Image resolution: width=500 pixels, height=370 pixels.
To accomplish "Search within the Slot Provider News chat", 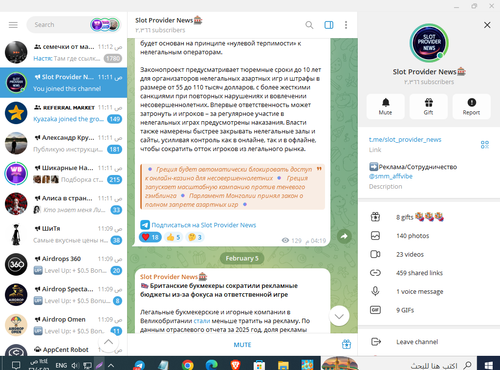I will pyautogui.click(x=309, y=25).
